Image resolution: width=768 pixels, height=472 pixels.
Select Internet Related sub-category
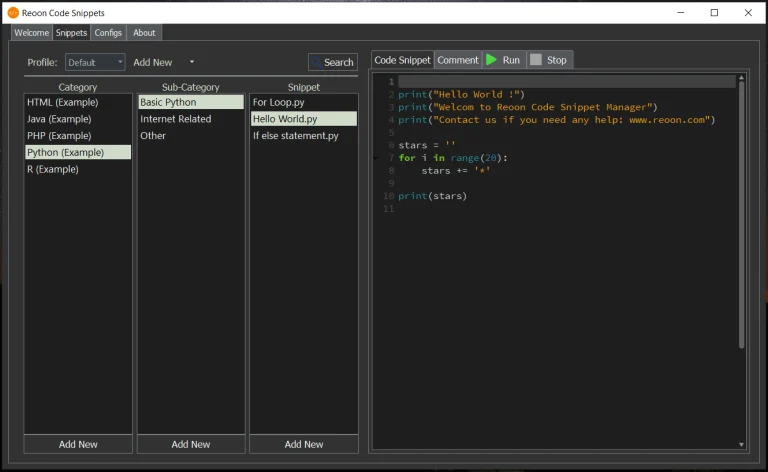point(191,119)
